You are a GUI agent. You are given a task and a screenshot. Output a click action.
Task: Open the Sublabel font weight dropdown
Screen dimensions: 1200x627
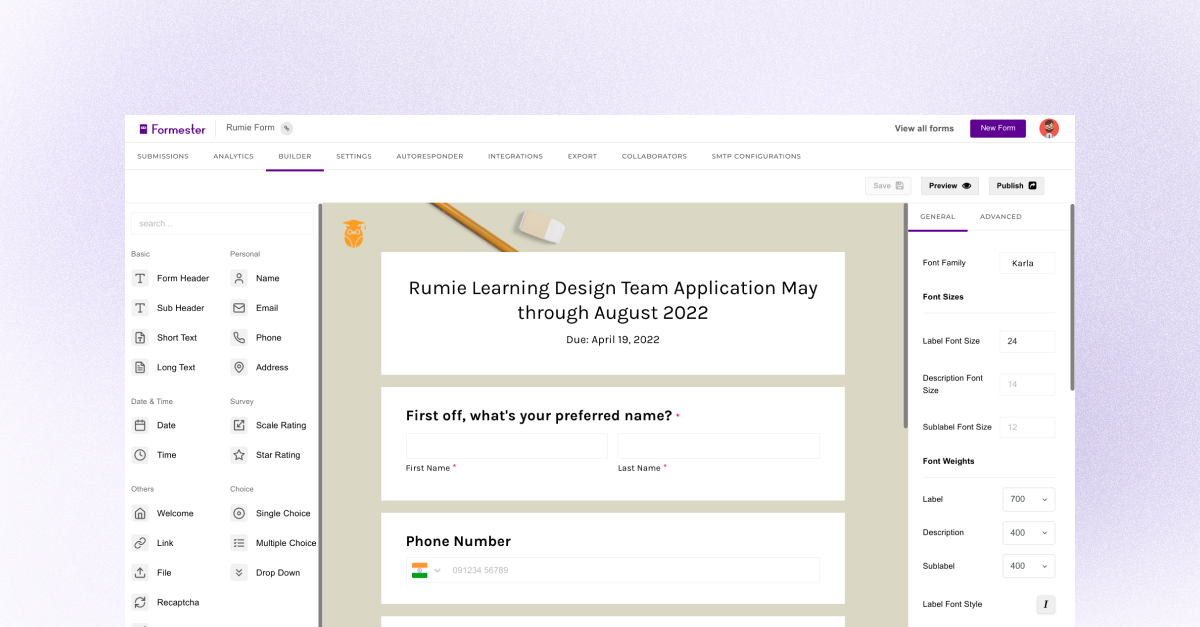click(1028, 566)
